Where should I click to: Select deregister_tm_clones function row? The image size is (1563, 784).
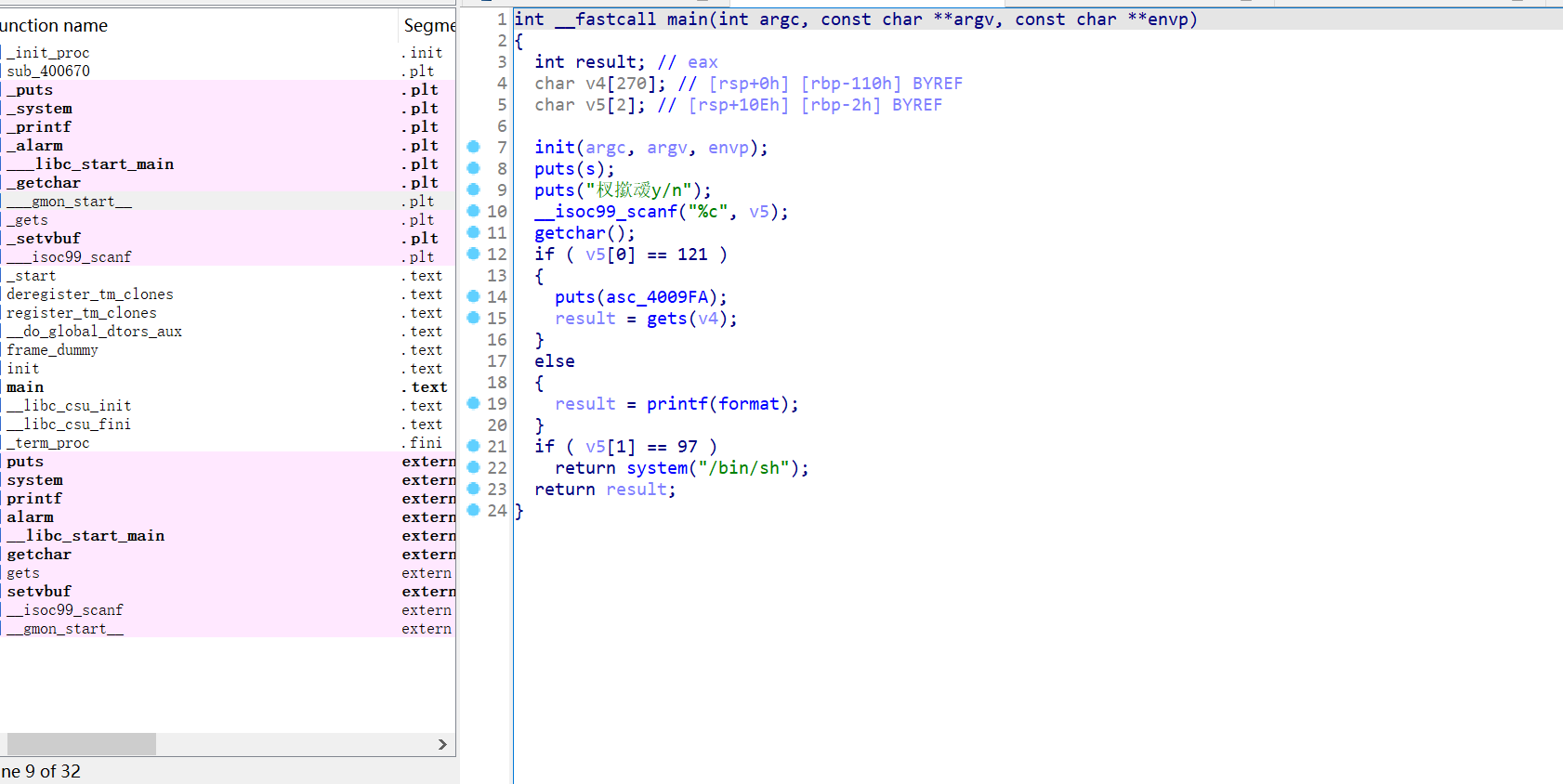pos(228,294)
